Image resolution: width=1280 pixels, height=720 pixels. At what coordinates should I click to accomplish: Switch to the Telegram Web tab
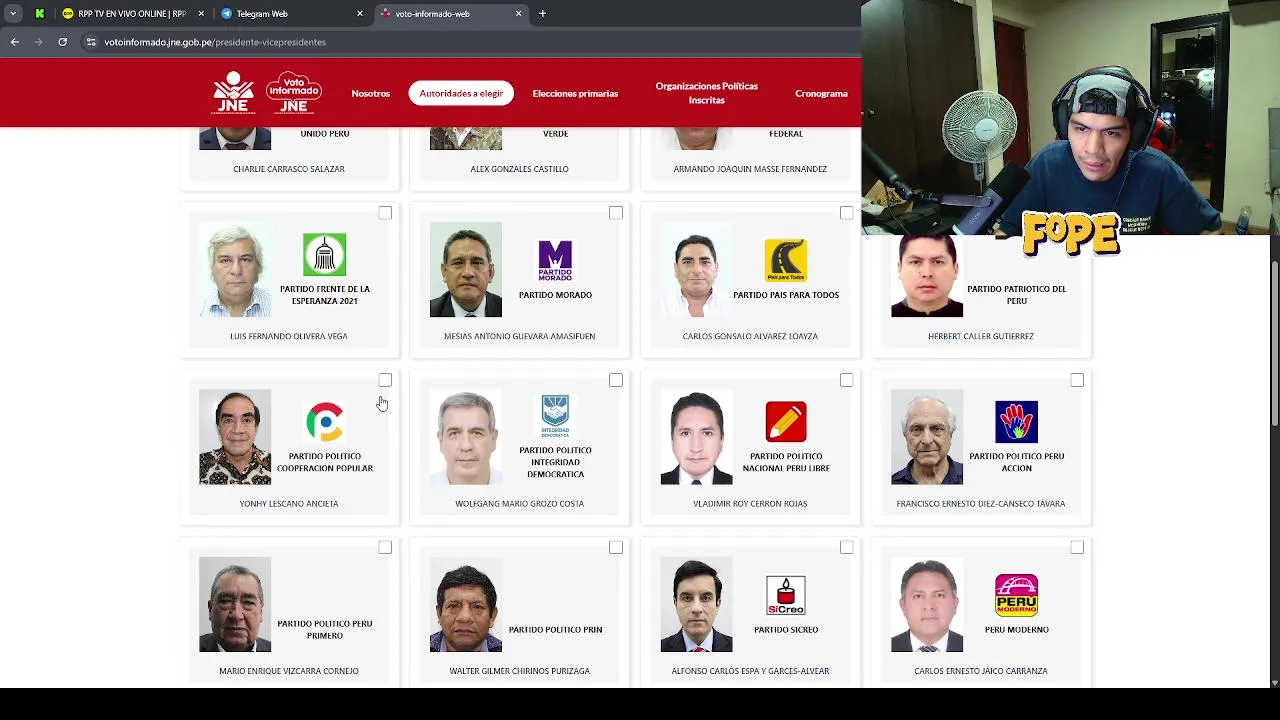point(290,13)
